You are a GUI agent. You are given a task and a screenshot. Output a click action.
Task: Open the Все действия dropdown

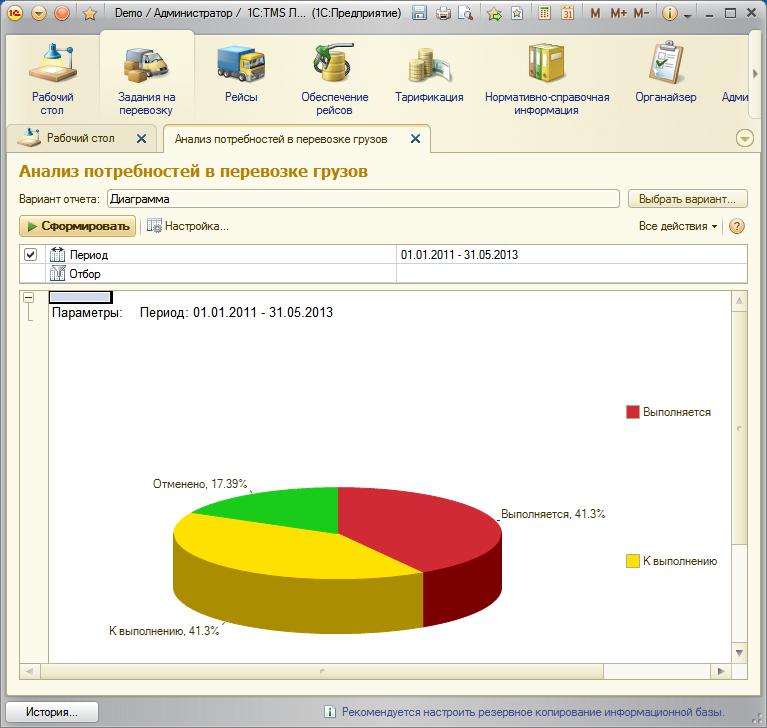tap(678, 226)
